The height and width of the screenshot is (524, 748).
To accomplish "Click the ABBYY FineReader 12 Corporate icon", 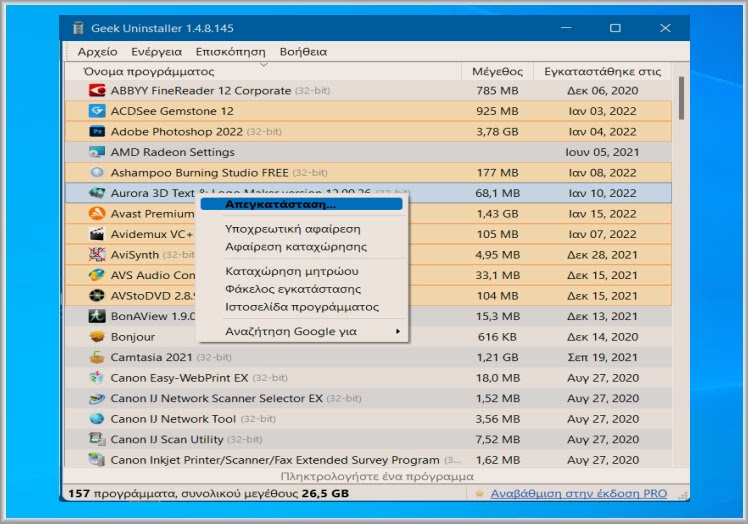I will tap(97, 90).
